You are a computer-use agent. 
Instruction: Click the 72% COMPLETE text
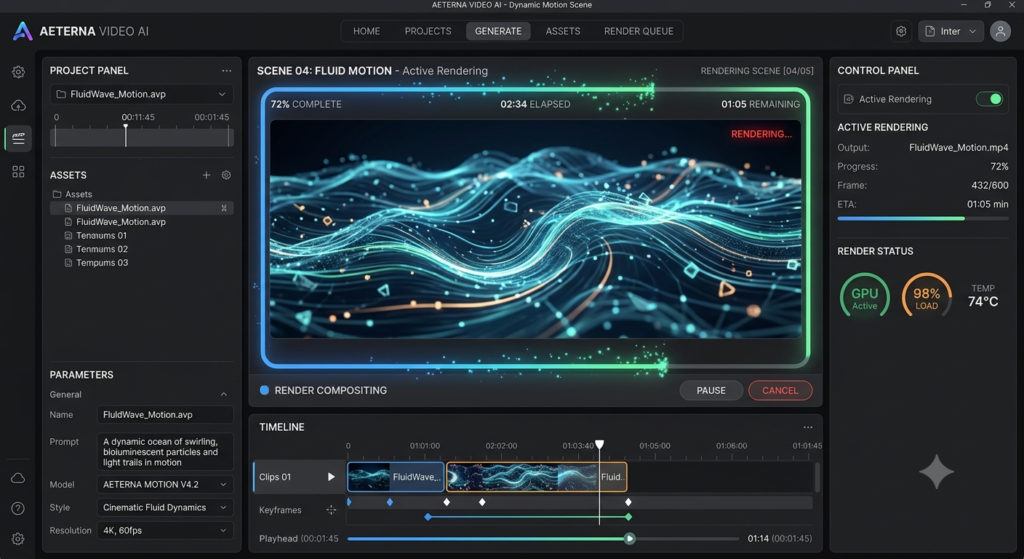(x=306, y=104)
